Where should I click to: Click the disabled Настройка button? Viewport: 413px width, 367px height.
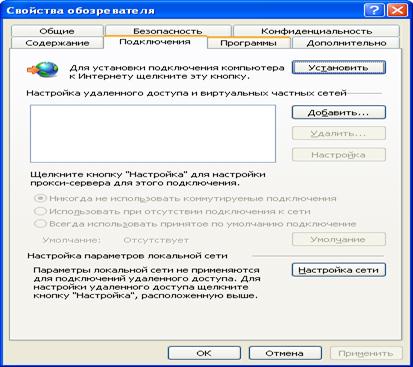coord(339,155)
